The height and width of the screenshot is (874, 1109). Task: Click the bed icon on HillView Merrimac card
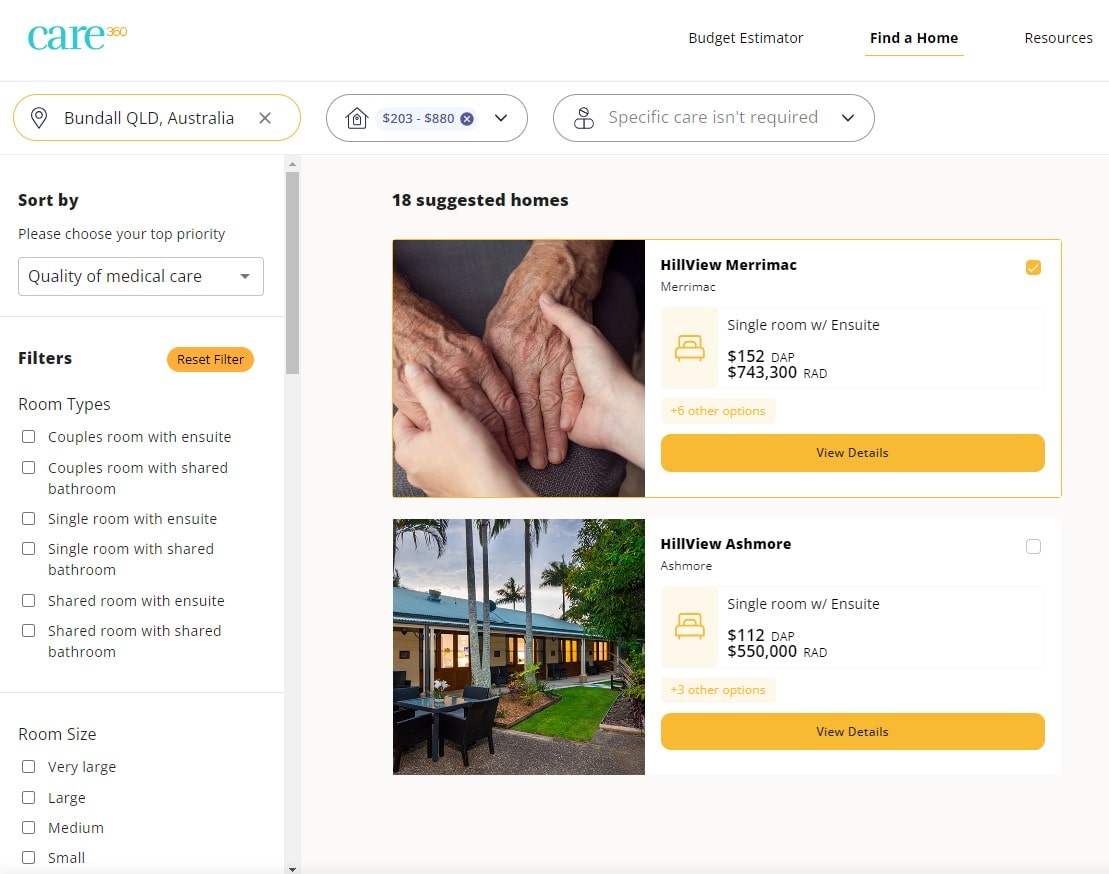pos(689,347)
